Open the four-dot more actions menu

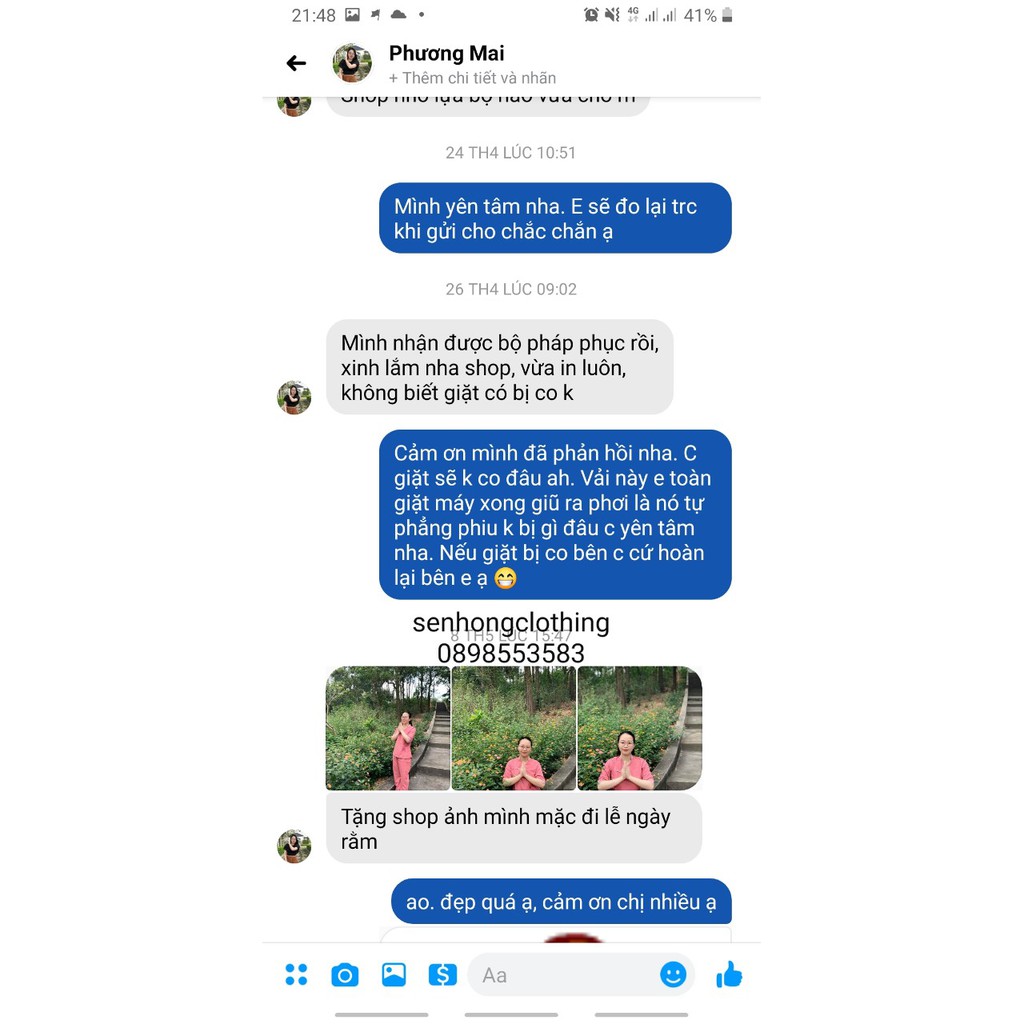click(x=296, y=974)
